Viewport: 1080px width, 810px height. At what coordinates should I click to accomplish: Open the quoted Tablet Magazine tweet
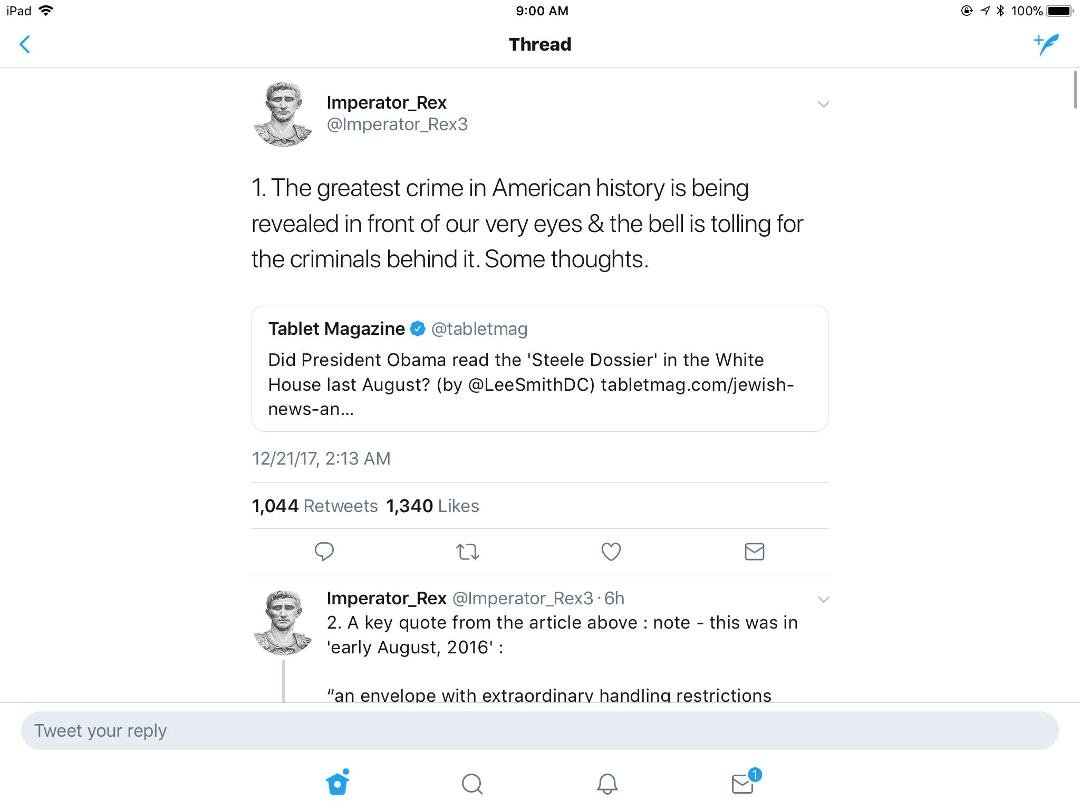pos(539,368)
